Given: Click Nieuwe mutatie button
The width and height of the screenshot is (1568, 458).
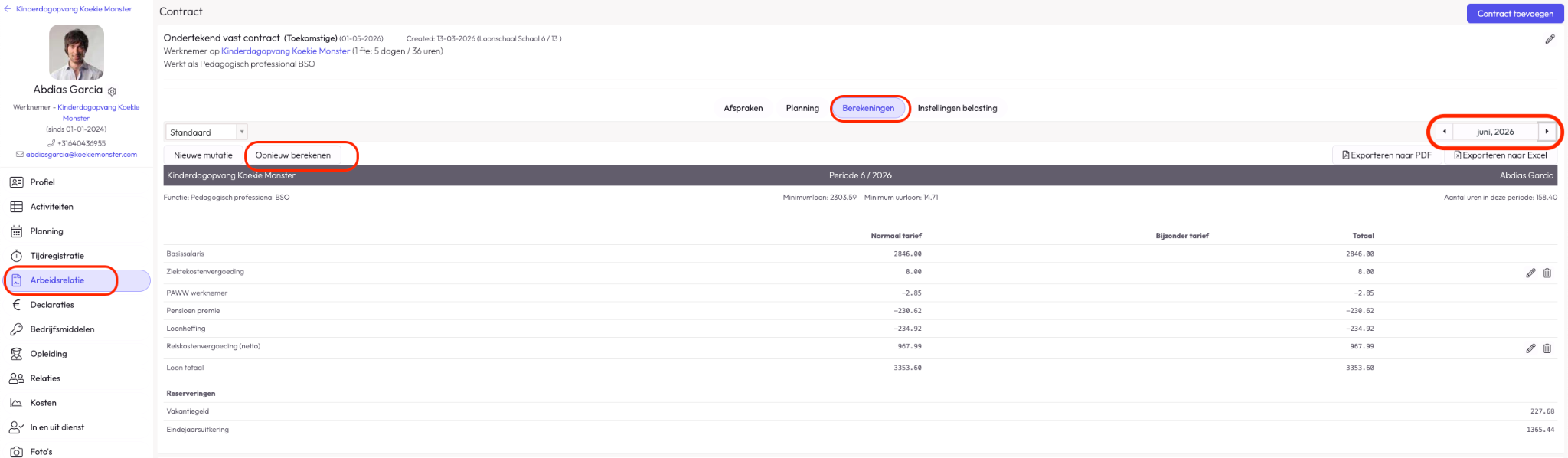Looking at the screenshot, I should 203,155.
